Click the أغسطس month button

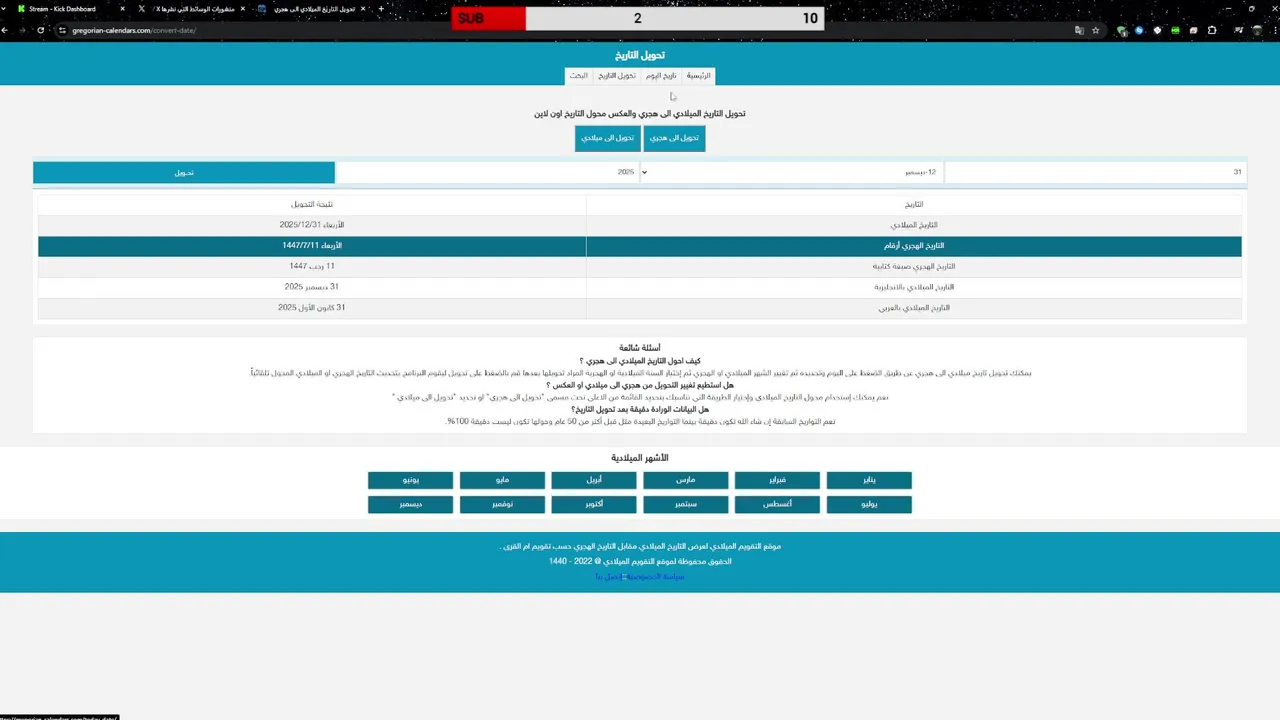pos(777,505)
